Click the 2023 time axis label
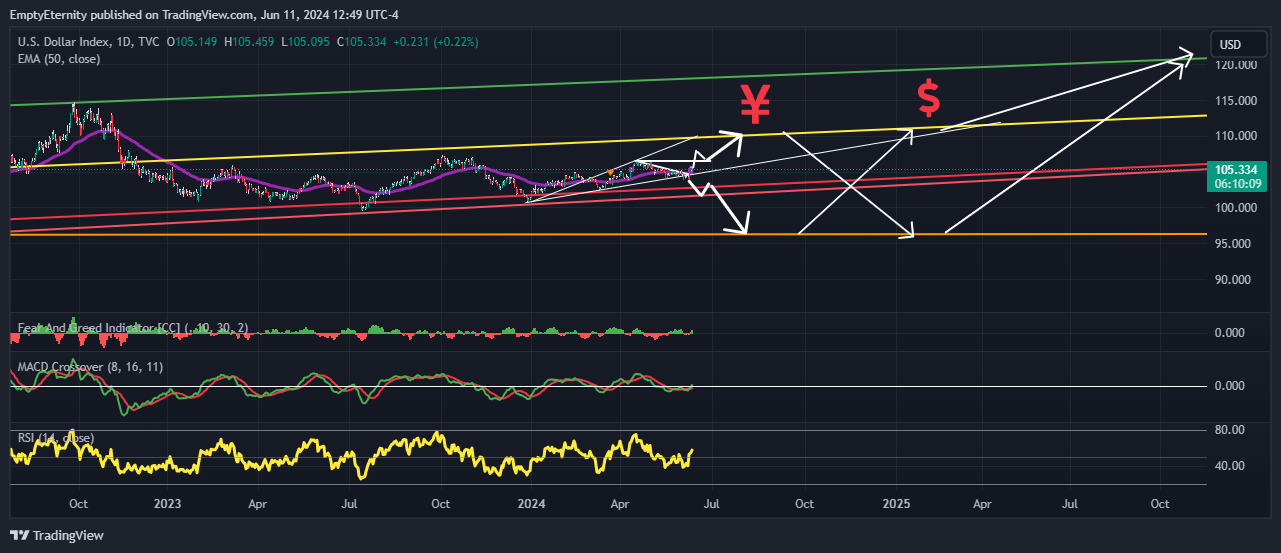 (x=166, y=506)
